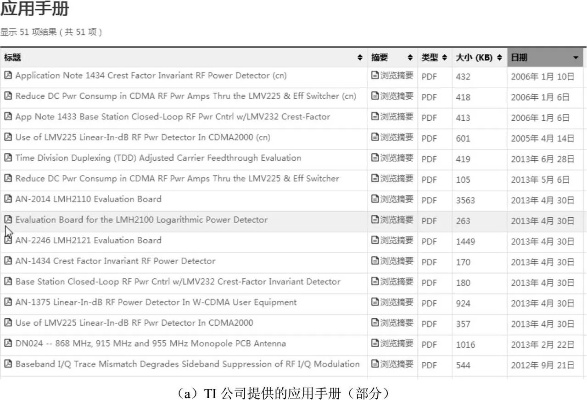Click abstract icon in AN-2246 LMH2121 row
587x400 pixels.
click(x=375, y=240)
